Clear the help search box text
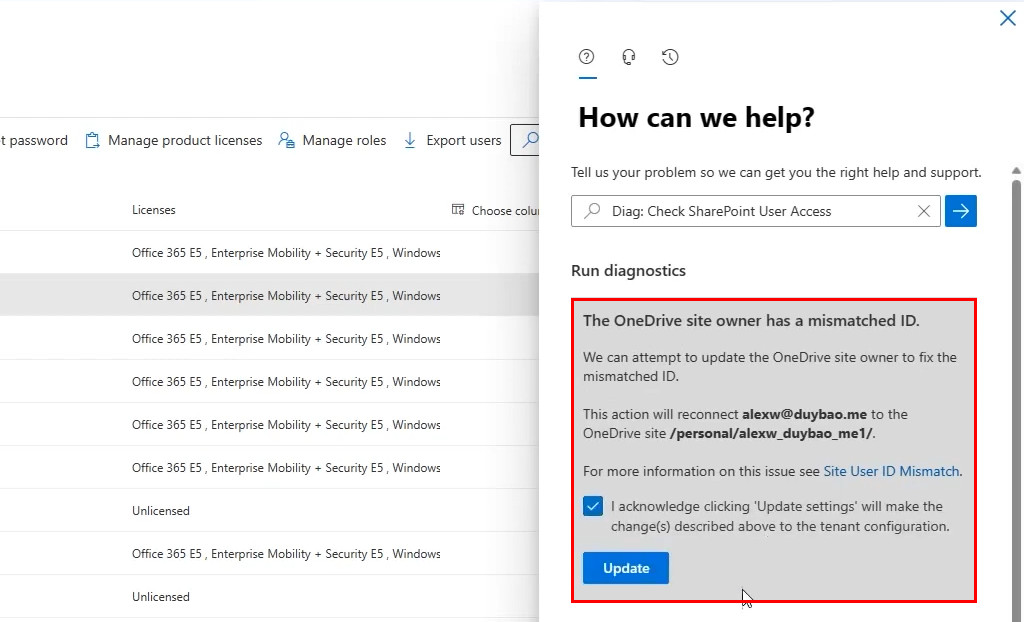Image resolution: width=1024 pixels, height=622 pixels. (923, 211)
